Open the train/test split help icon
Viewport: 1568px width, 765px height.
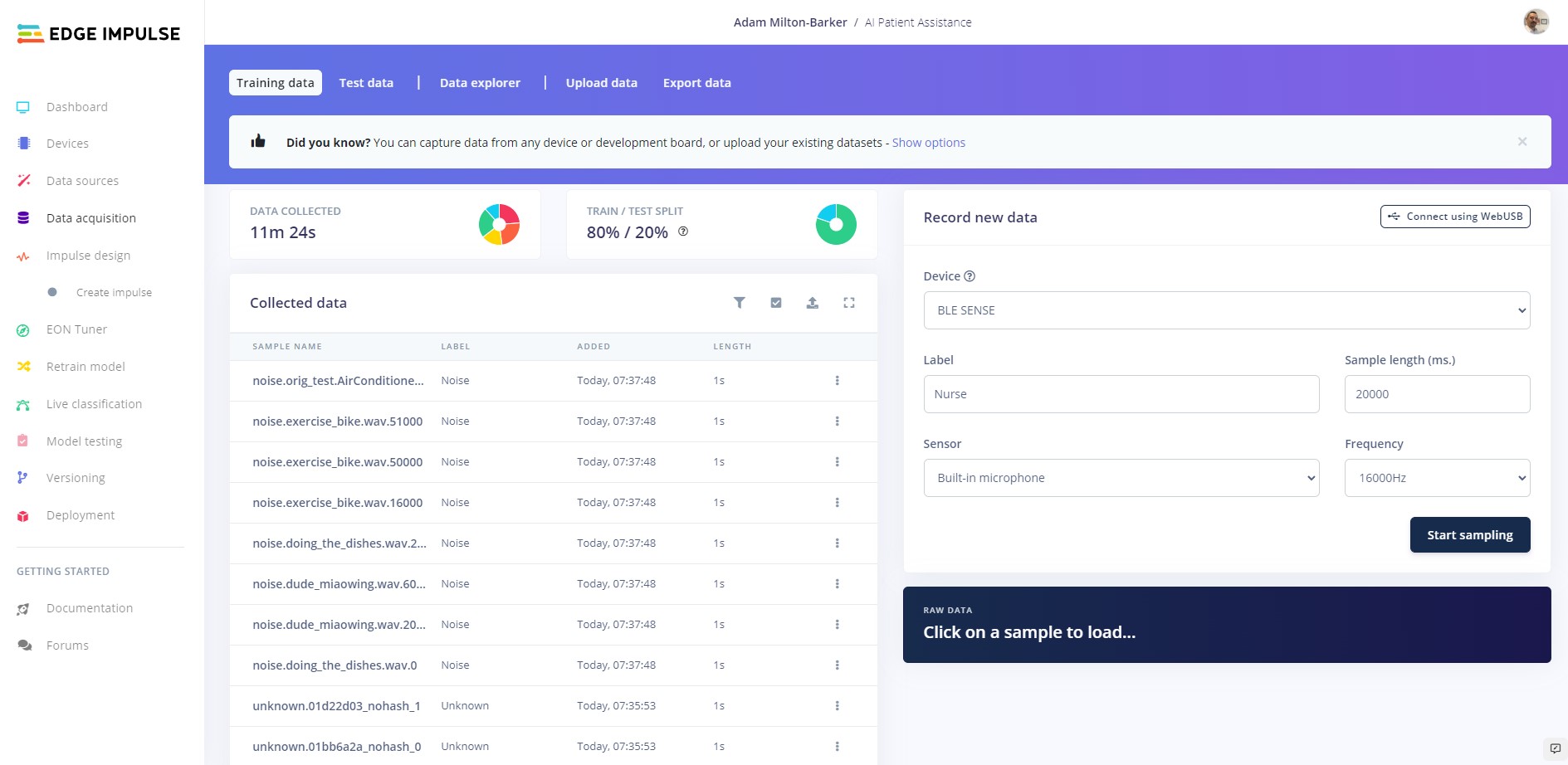click(683, 231)
